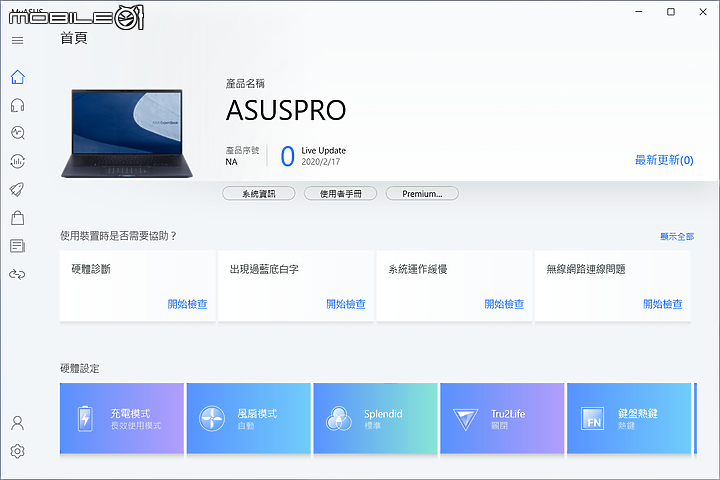
Task: Open 最新更新(0) link
Action: coord(664,160)
